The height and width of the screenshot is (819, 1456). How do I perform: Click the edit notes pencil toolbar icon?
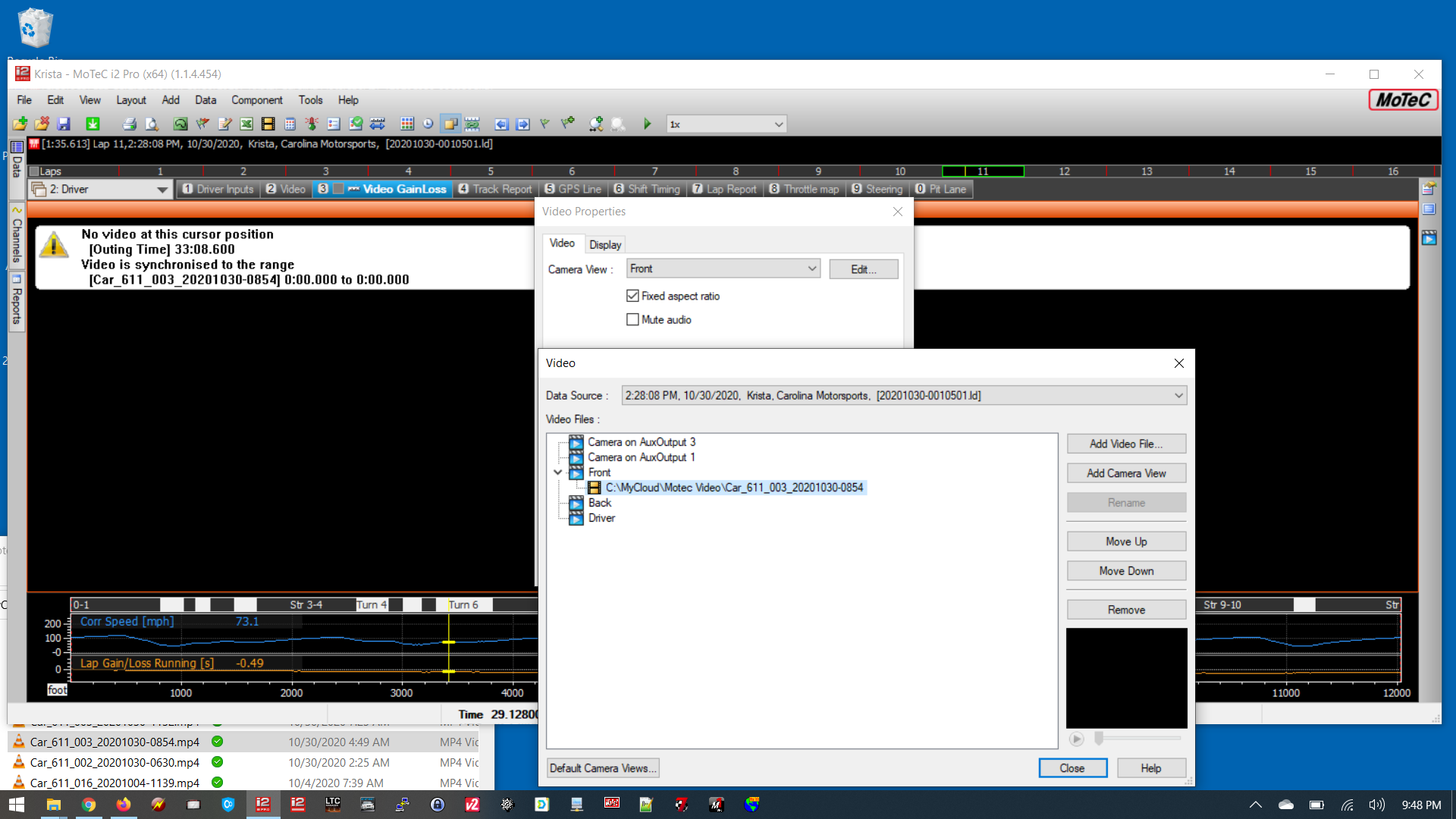pos(224,124)
